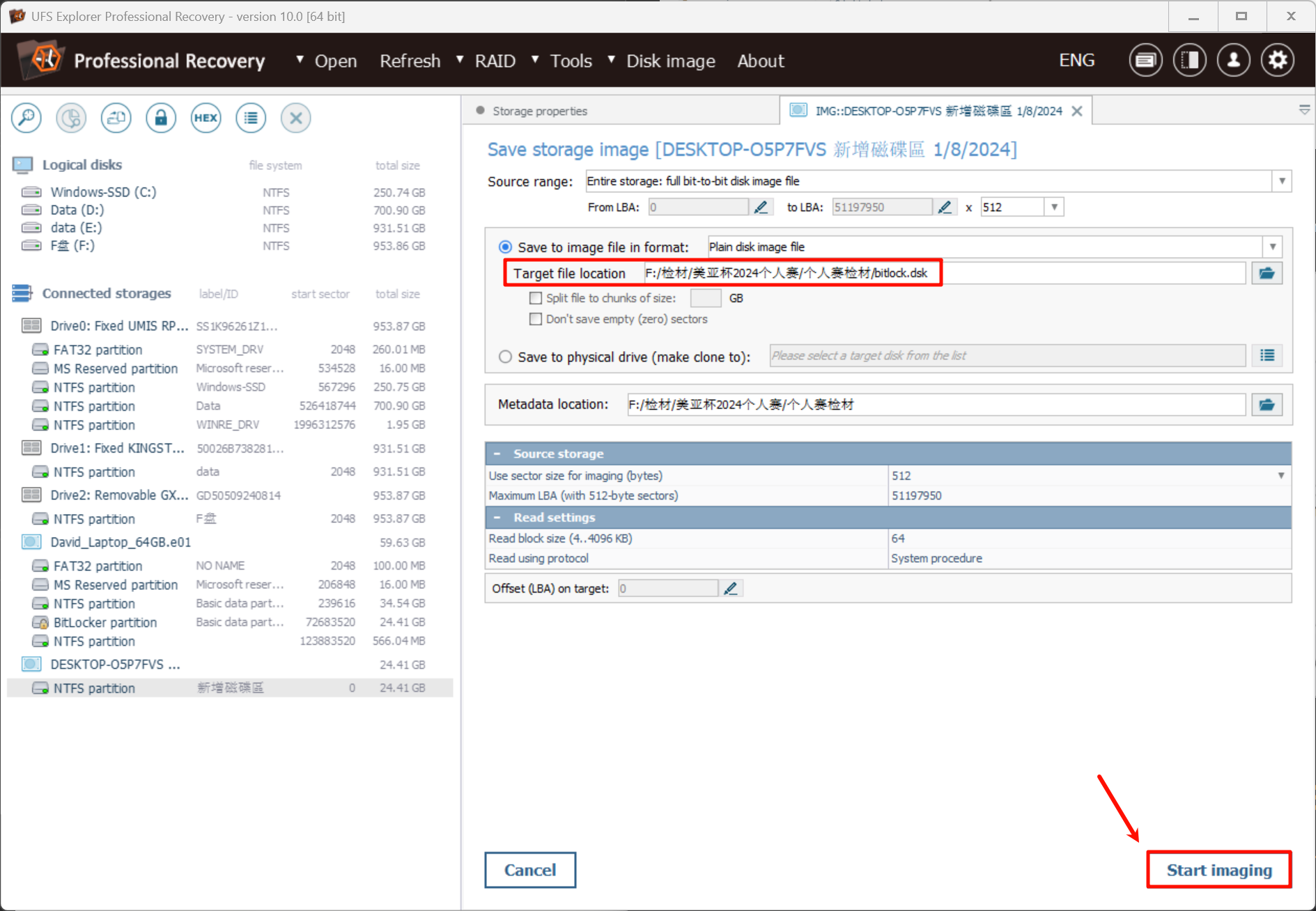Screen dimensions: 1316x911
Task: Click the magnifier scan storage icon
Action: [26, 118]
